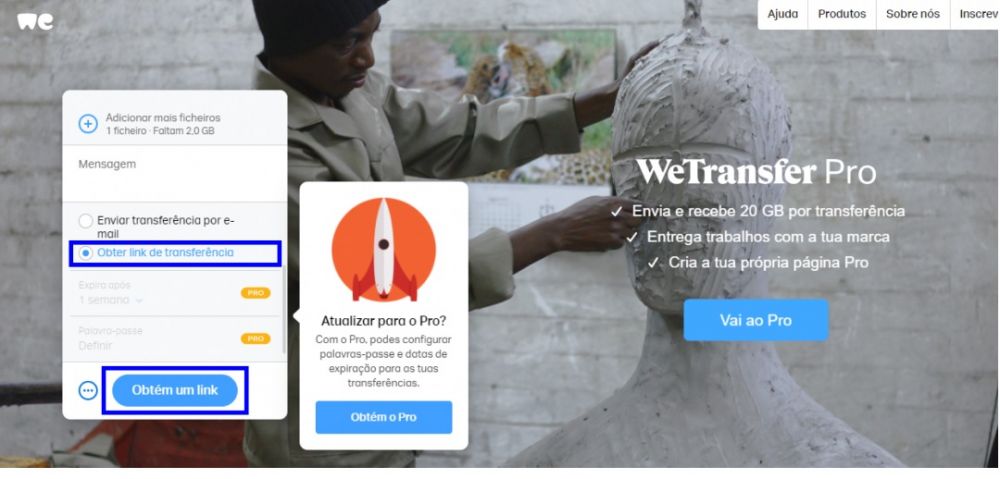Click inside the Mensagem text field

pyautogui.click(x=175, y=173)
